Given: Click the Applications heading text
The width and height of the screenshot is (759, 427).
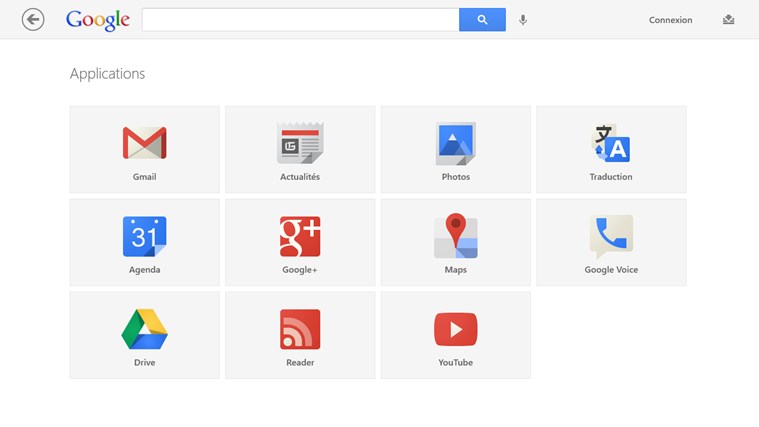Looking at the screenshot, I should [107, 74].
